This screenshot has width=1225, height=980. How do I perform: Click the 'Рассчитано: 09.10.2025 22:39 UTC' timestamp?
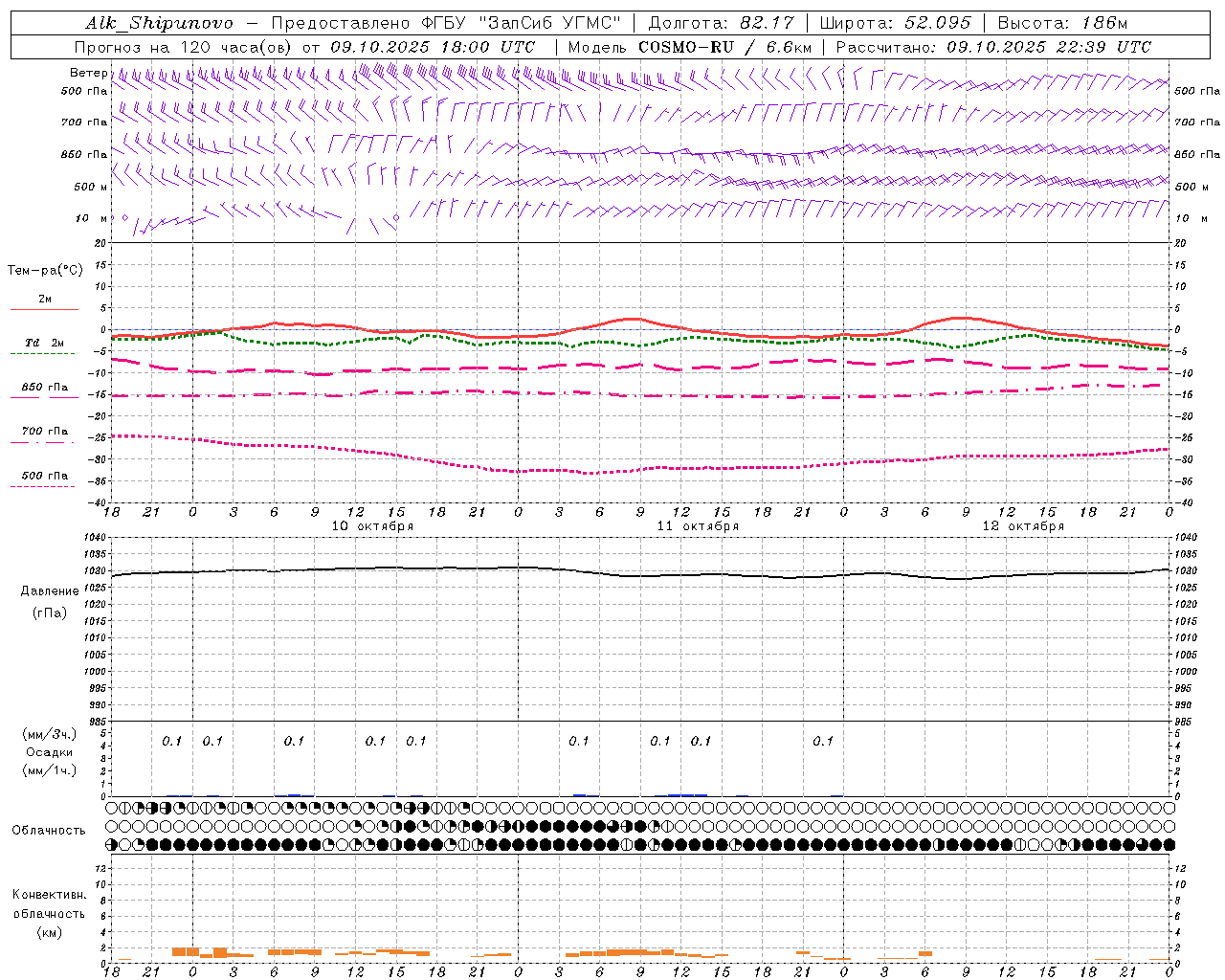992,47
